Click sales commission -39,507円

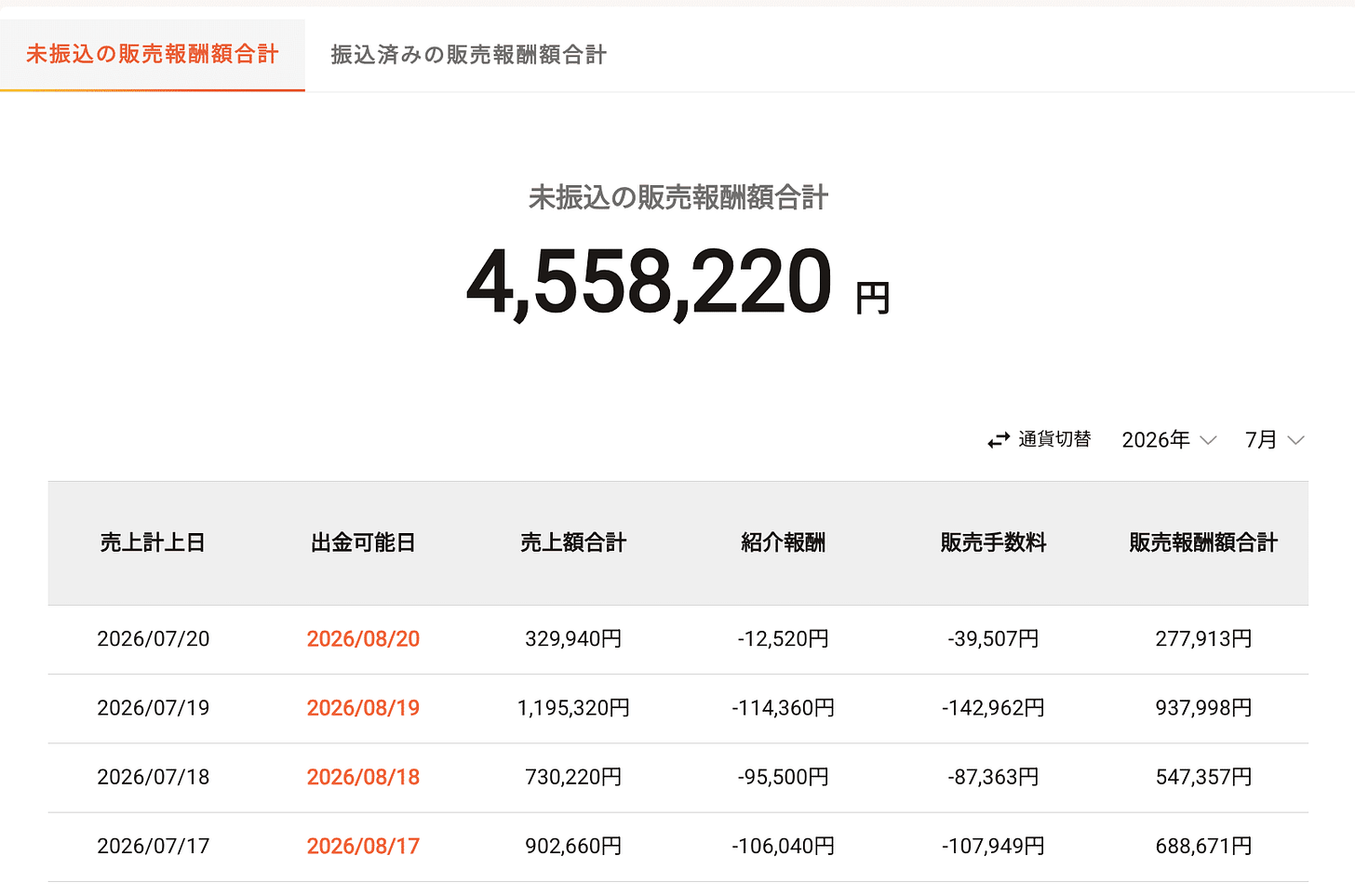point(993,639)
